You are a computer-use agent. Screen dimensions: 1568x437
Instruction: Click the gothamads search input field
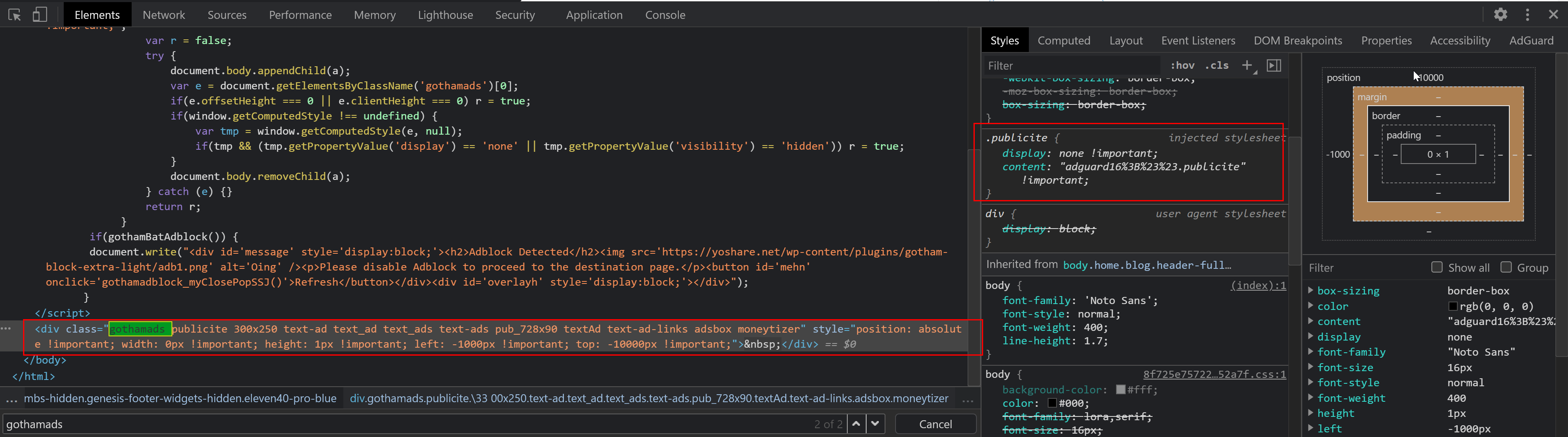[408, 424]
